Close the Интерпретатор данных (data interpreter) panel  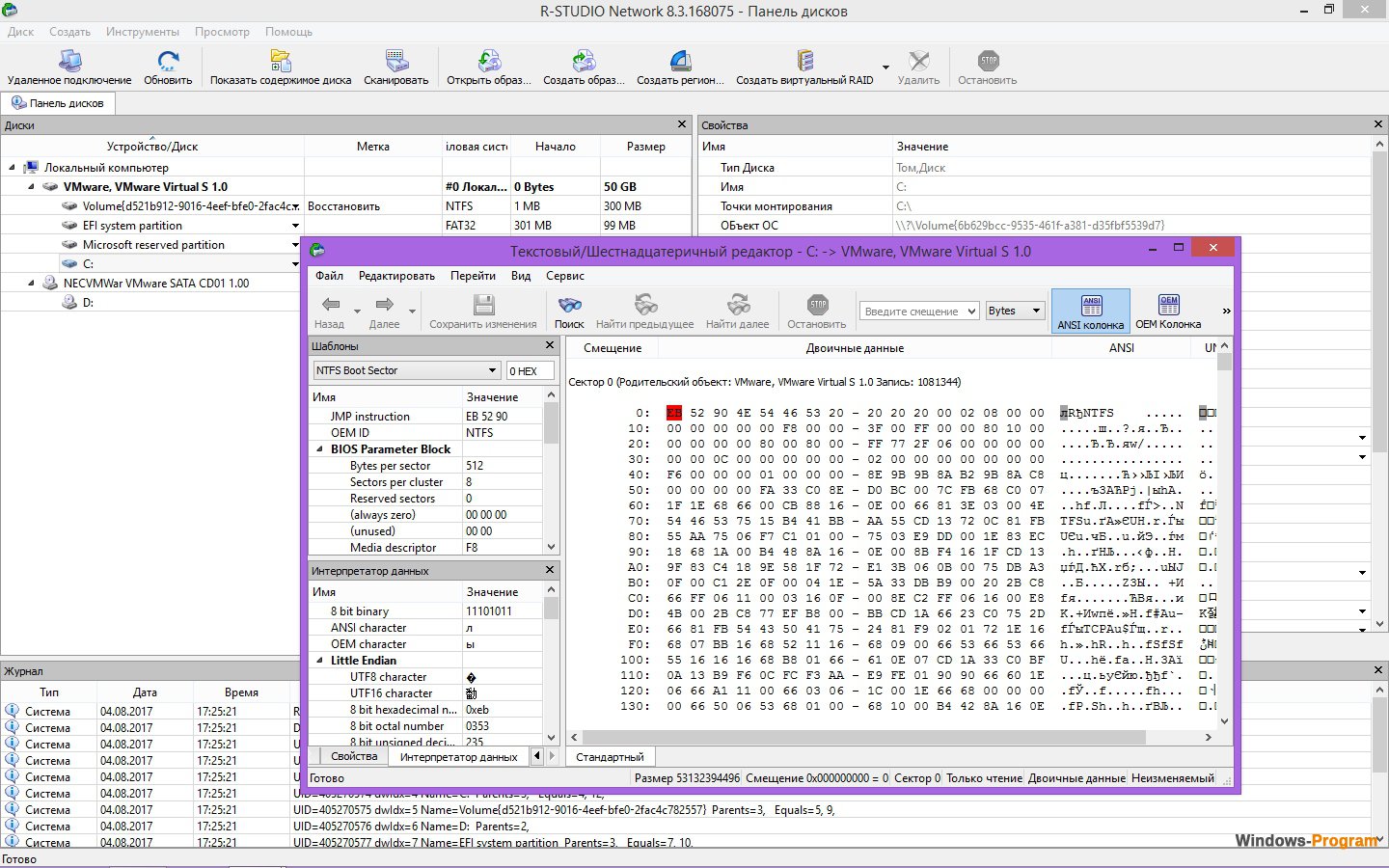pyautogui.click(x=550, y=569)
